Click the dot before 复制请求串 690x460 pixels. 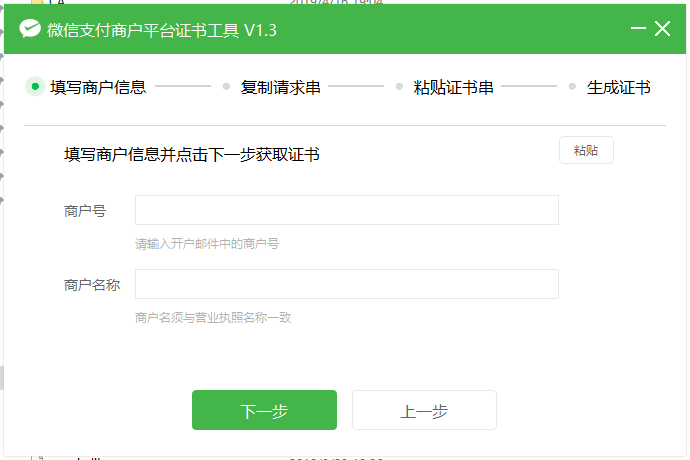coord(226,87)
